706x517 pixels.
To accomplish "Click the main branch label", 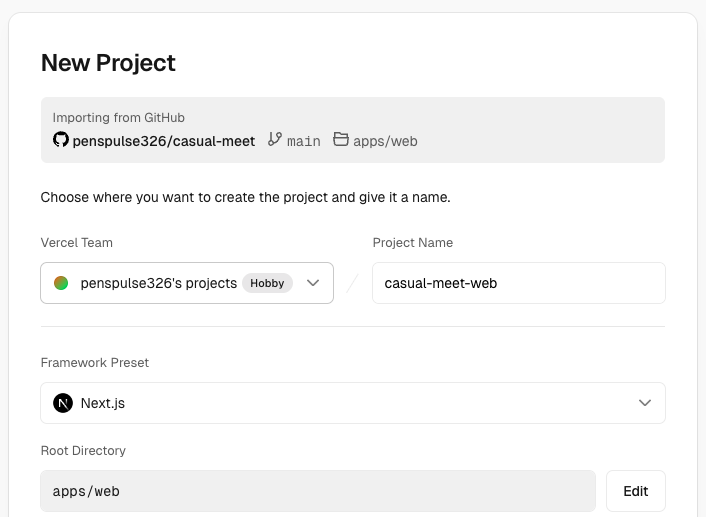I will point(304,141).
